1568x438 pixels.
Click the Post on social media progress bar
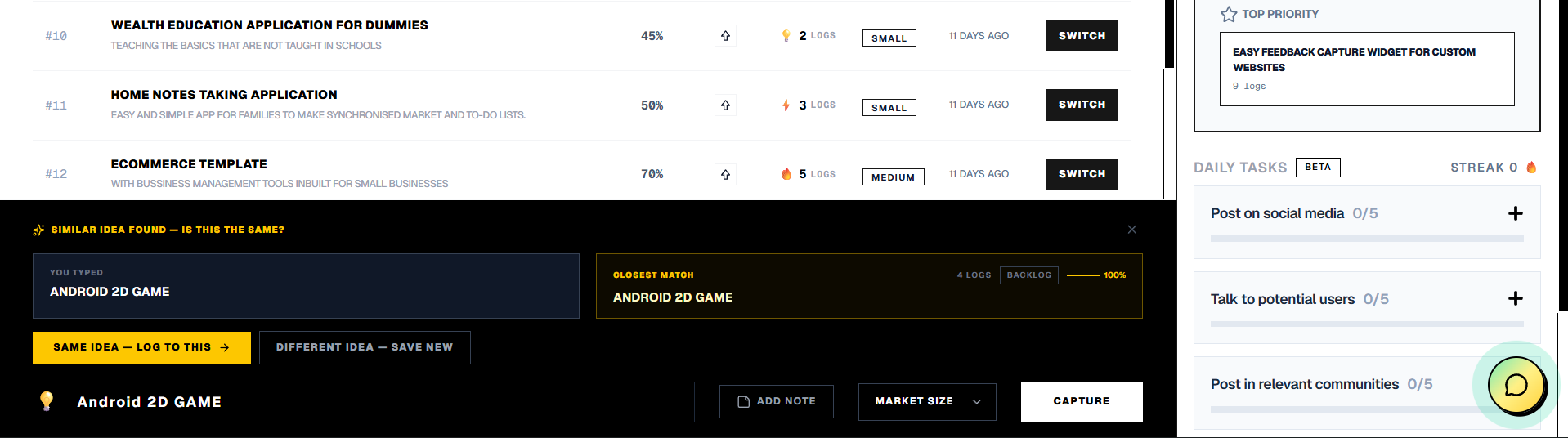click(x=1366, y=239)
